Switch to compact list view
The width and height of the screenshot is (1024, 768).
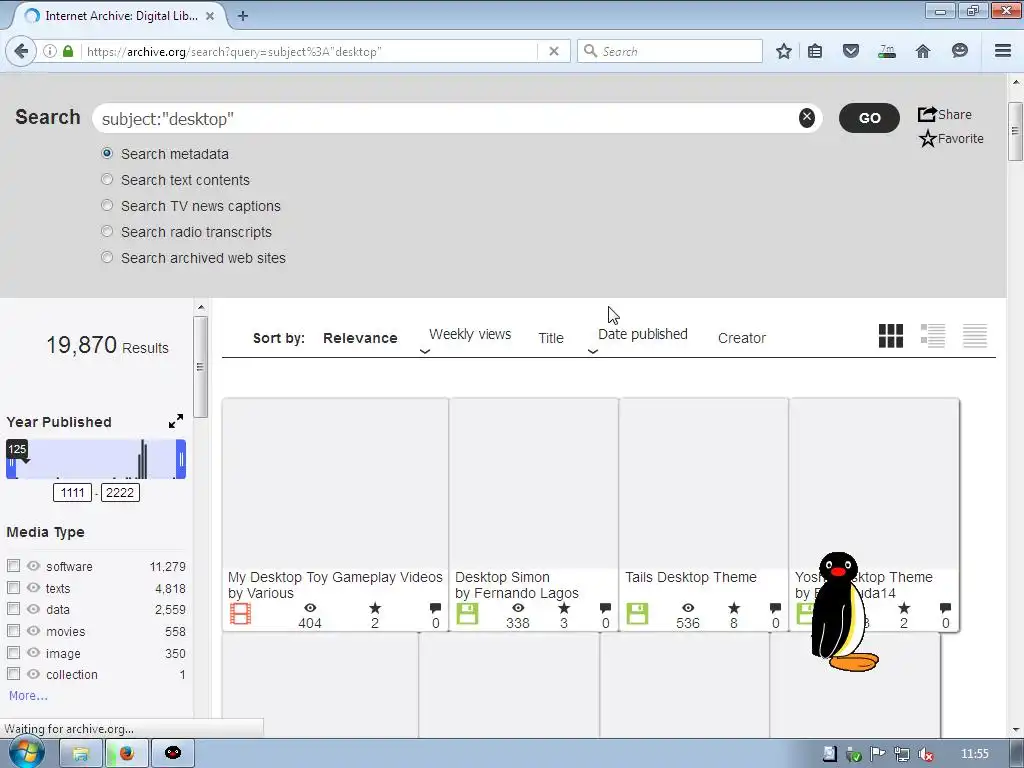click(x=974, y=336)
